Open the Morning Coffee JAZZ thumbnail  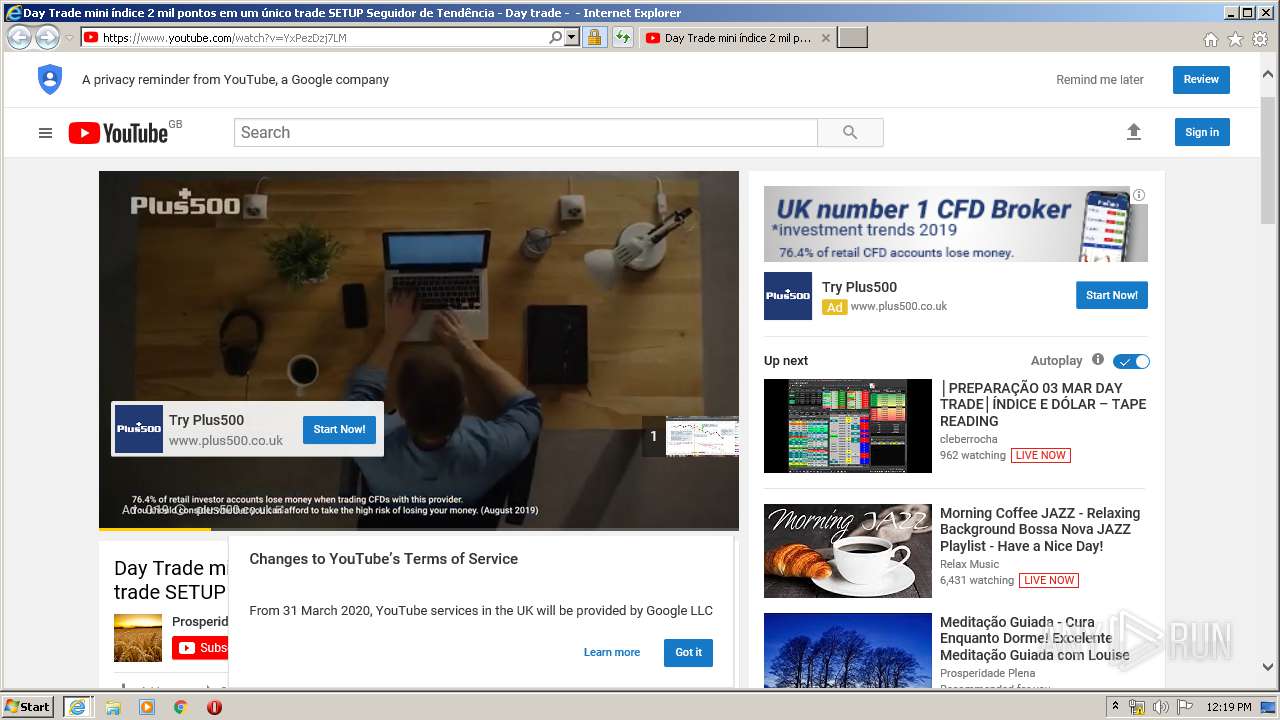848,551
